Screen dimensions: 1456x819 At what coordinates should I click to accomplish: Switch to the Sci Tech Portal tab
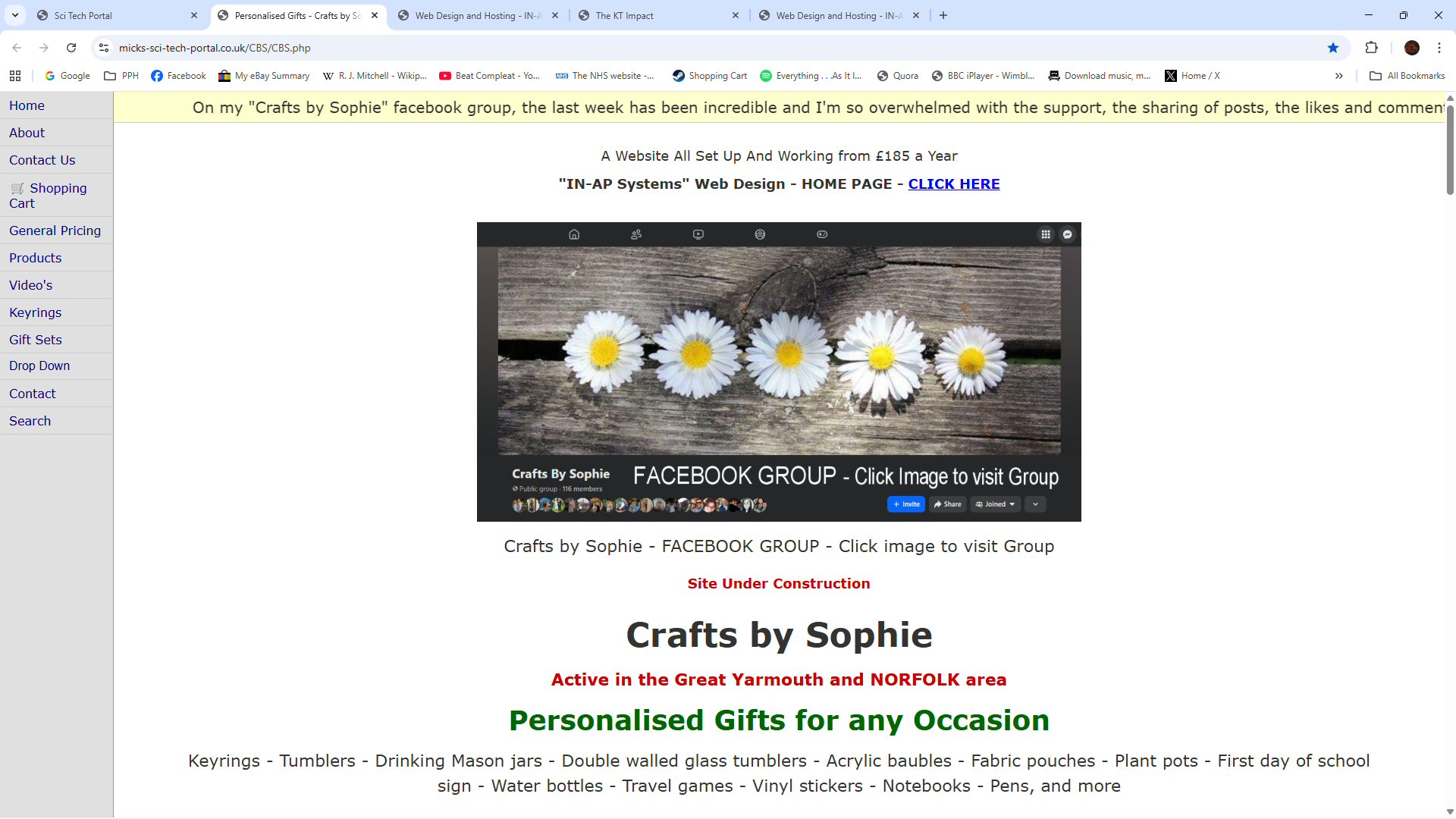coord(83,15)
